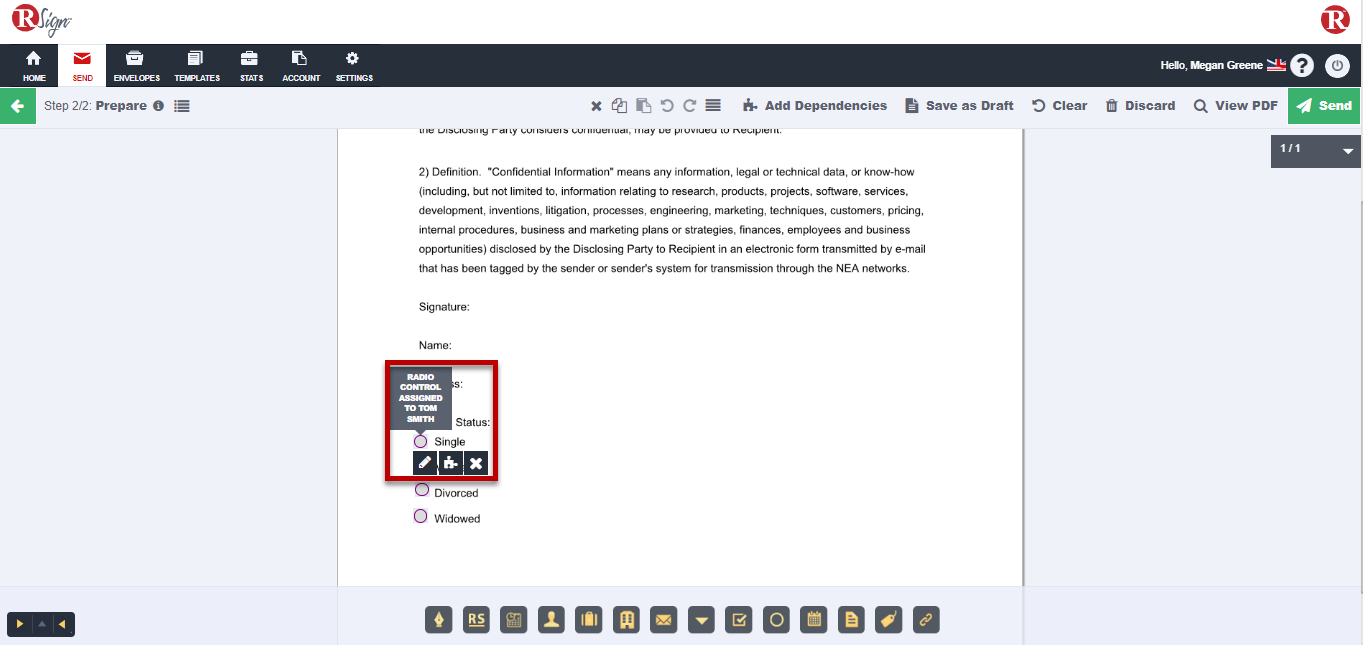Expand the page 1/1 selector dropdown

click(x=1347, y=151)
